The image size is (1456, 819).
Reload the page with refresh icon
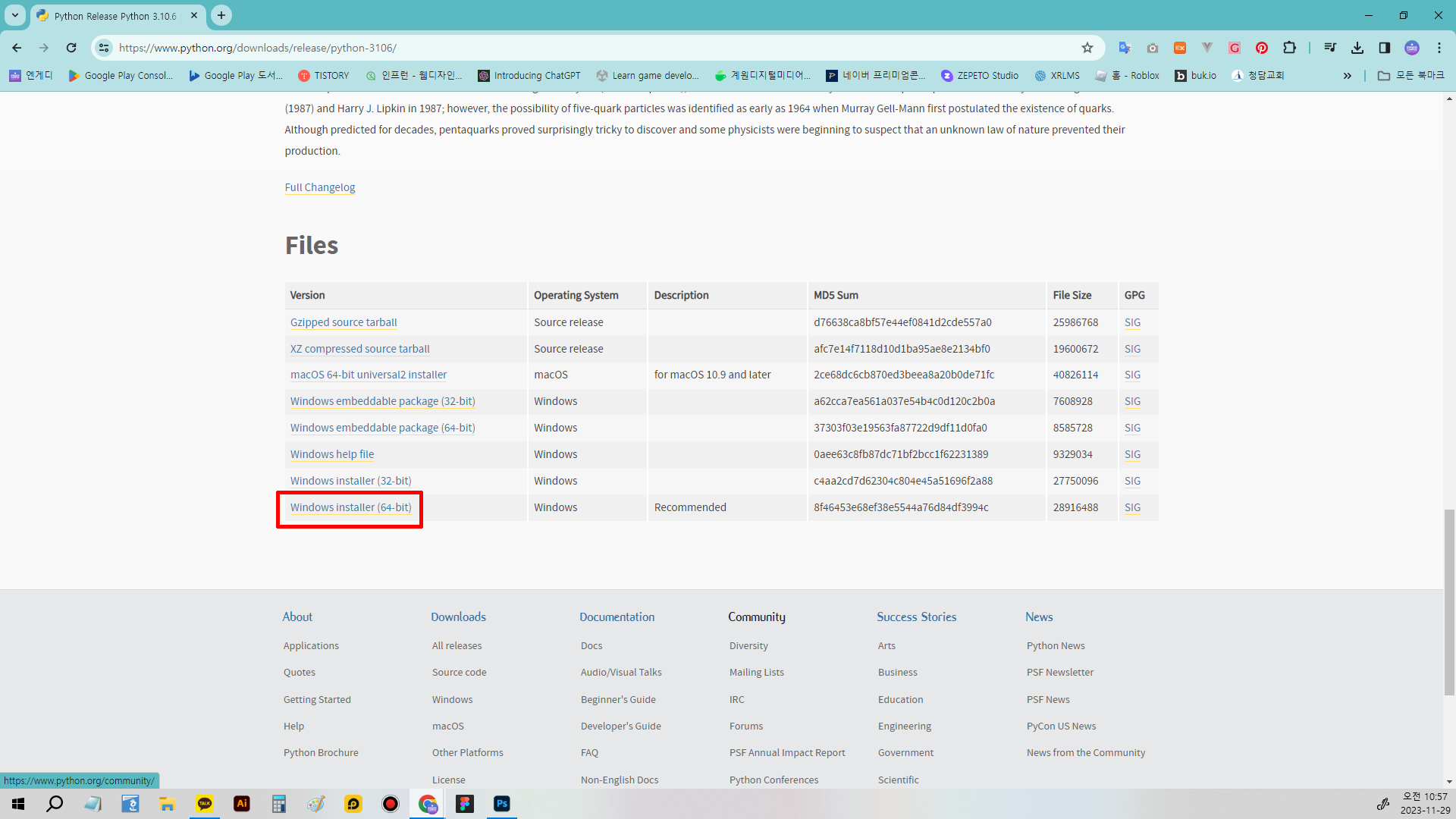71,48
